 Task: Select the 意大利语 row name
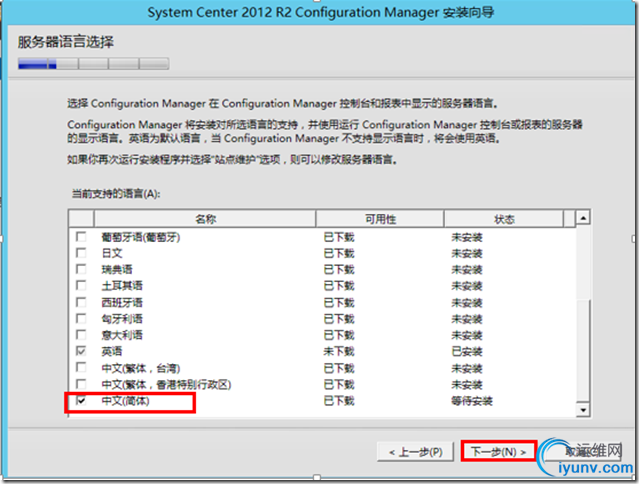122,335
